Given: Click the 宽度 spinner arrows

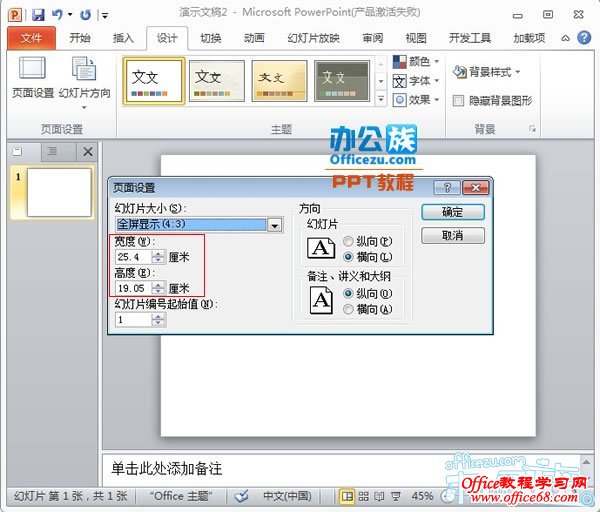Looking at the screenshot, I should click(x=158, y=257).
